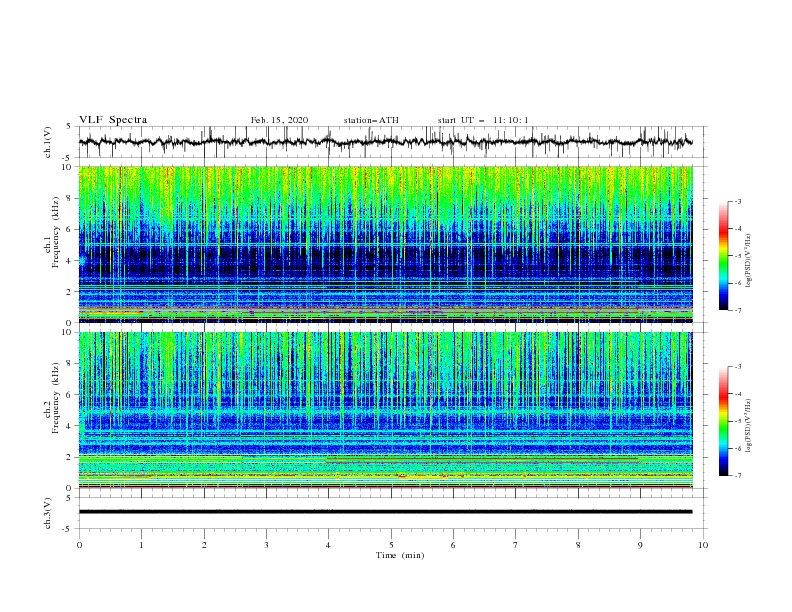Select the date text "Feb. 15, 2020"
The image size is (792, 612).
(279, 120)
